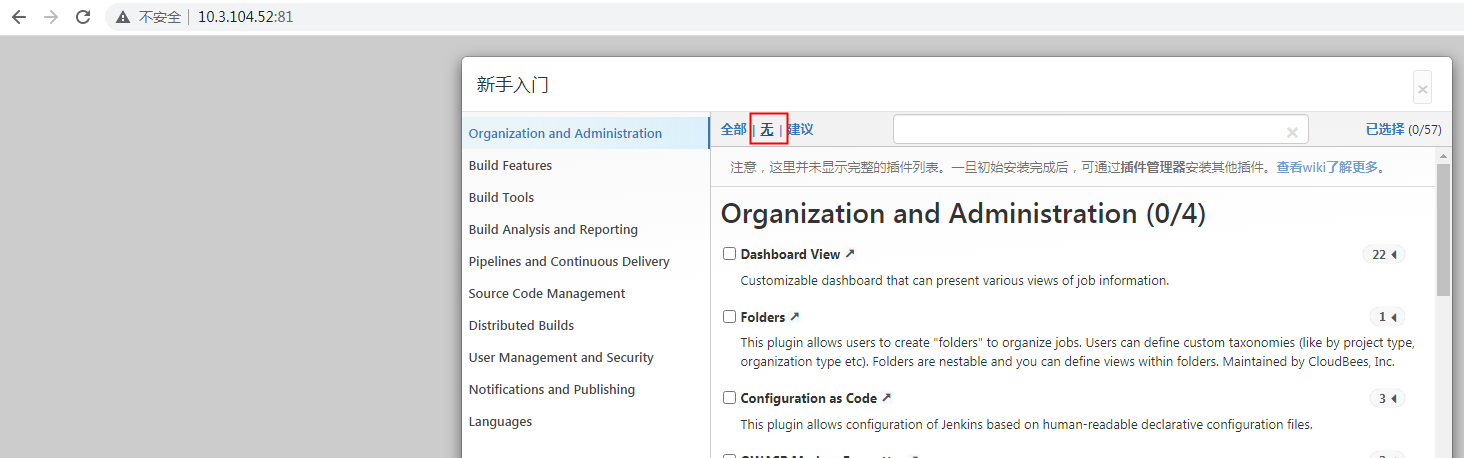The width and height of the screenshot is (1464, 458).
Task: Click the plugin list vertical scrollbar
Action: pyautogui.click(x=1443, y=230)
